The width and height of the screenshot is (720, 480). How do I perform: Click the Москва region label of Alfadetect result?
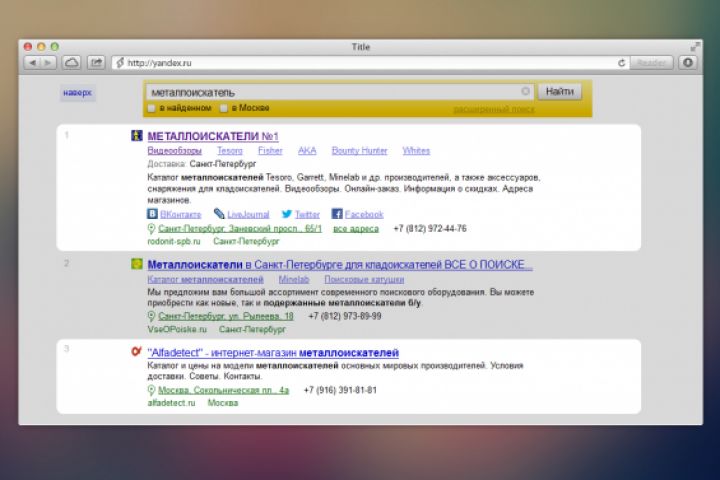pos(223,403)
